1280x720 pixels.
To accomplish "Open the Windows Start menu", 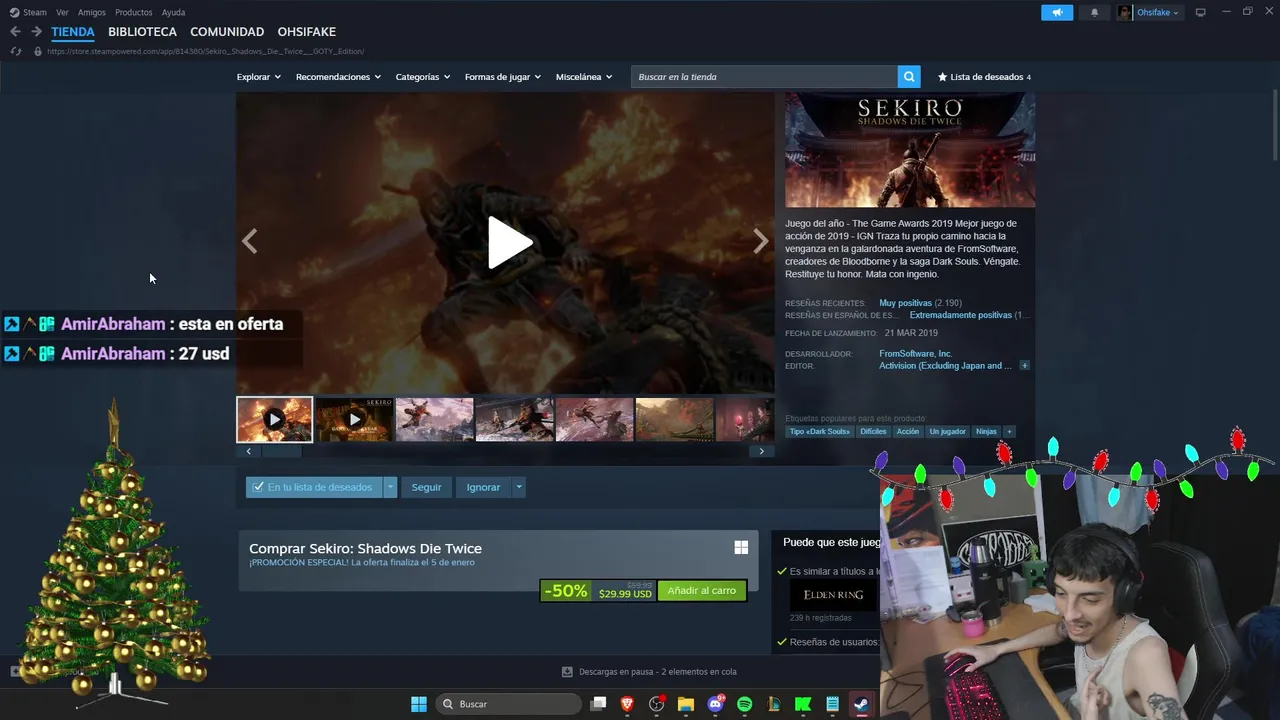I will point(419,704).
